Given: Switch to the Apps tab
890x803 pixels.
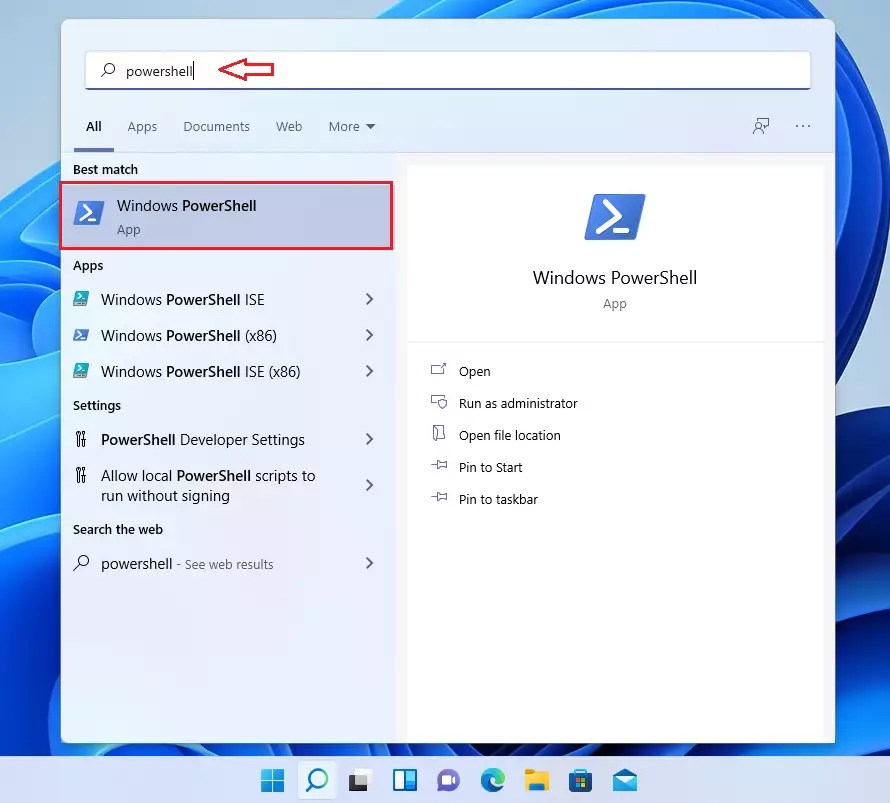Looking at the screenshot, I should click(x=142, y=126).
